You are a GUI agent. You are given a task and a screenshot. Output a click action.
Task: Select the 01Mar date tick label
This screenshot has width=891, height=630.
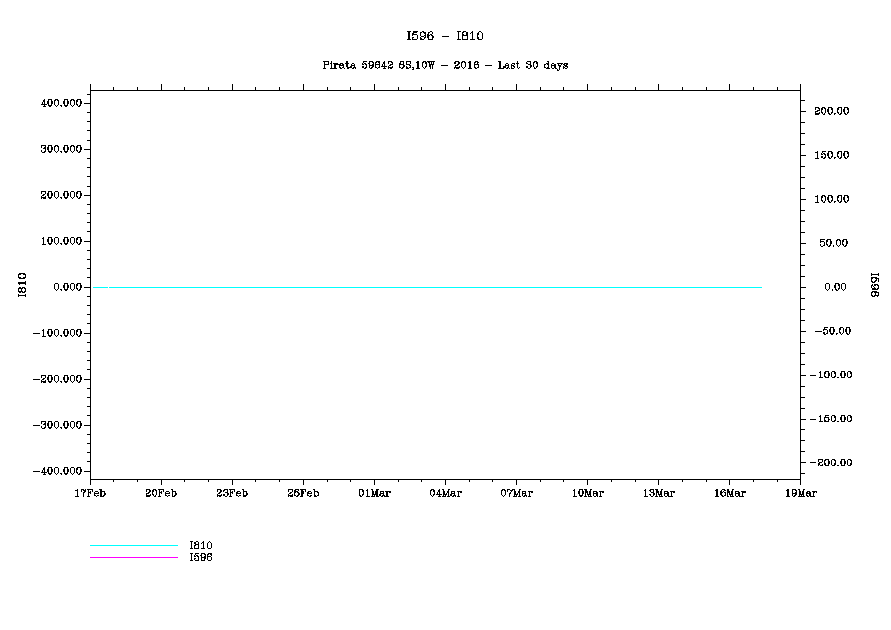click(374, 493)
